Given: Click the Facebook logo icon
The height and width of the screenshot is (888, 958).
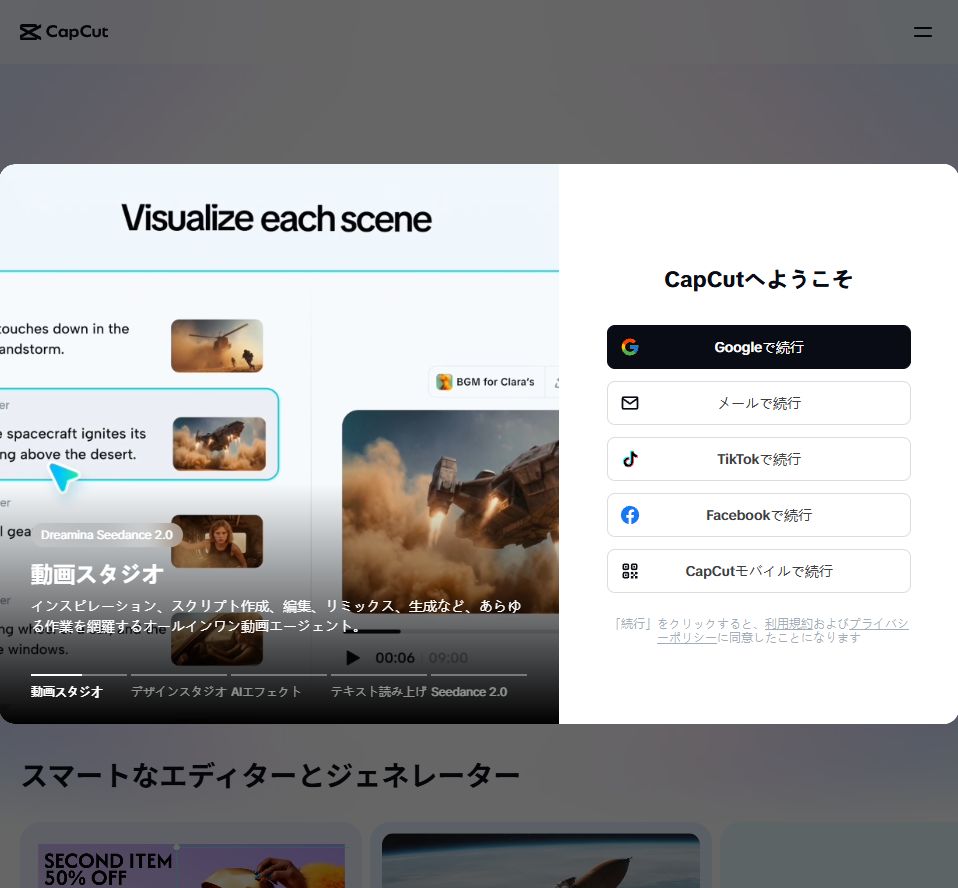Looking at the screenshot, I should (630, 515).
